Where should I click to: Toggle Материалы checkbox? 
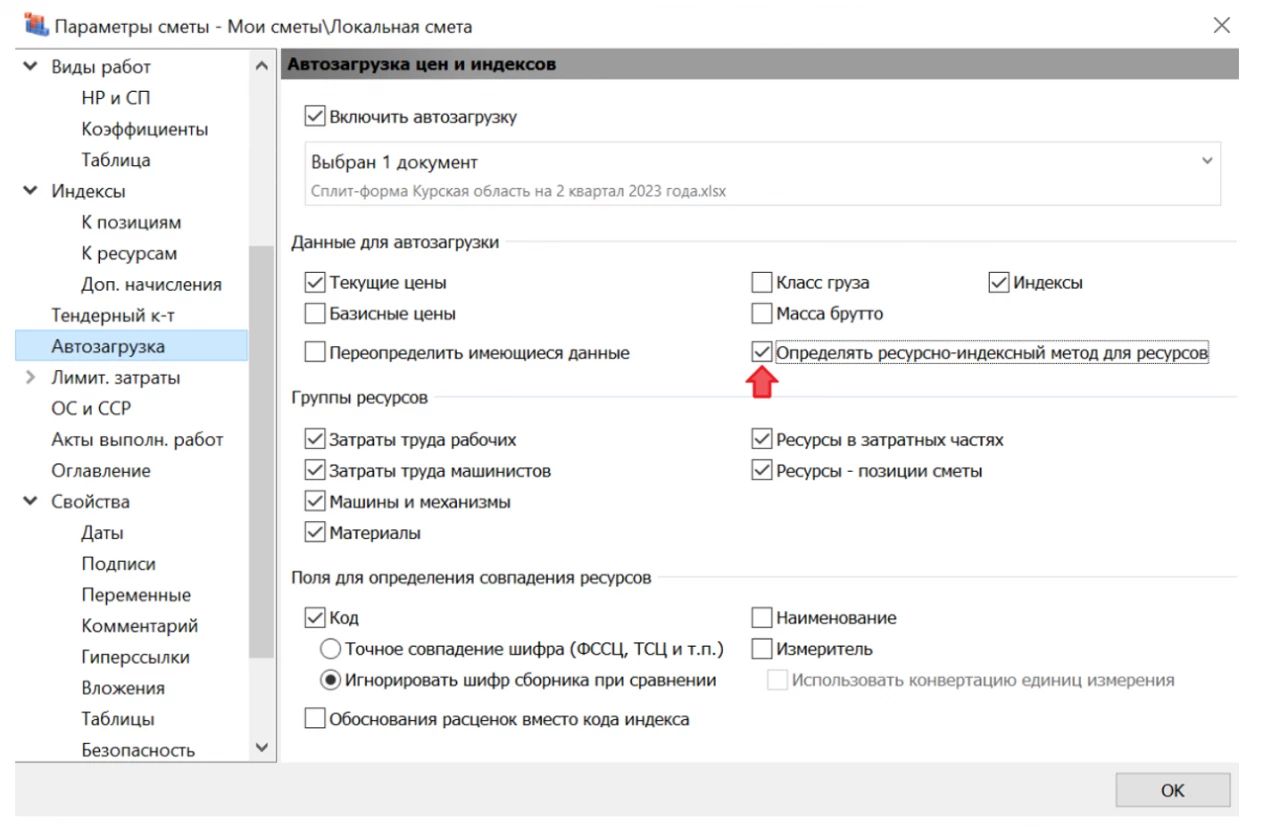(x=315, y=533)
